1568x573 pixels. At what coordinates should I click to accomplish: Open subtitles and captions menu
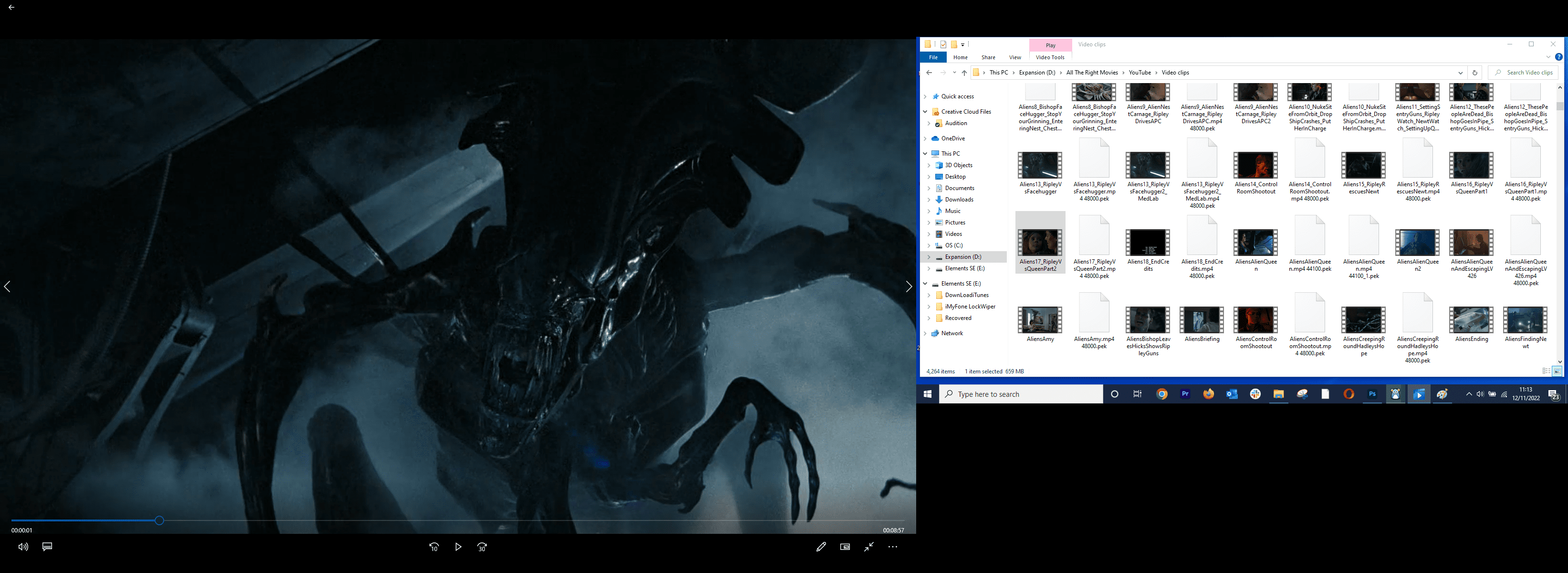[47, 547]
